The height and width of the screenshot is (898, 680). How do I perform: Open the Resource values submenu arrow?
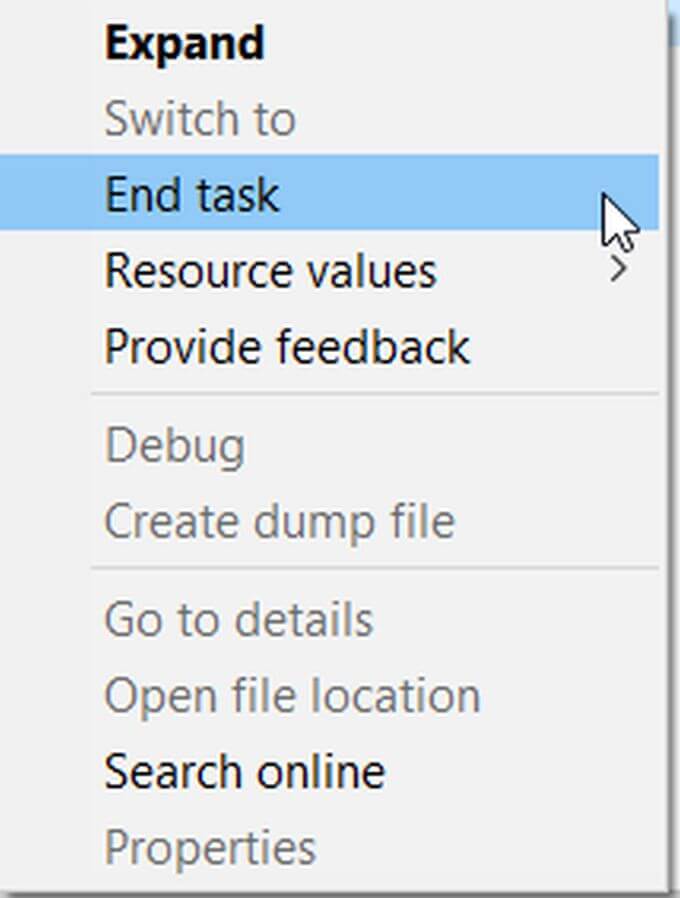(x=620, y=270)
